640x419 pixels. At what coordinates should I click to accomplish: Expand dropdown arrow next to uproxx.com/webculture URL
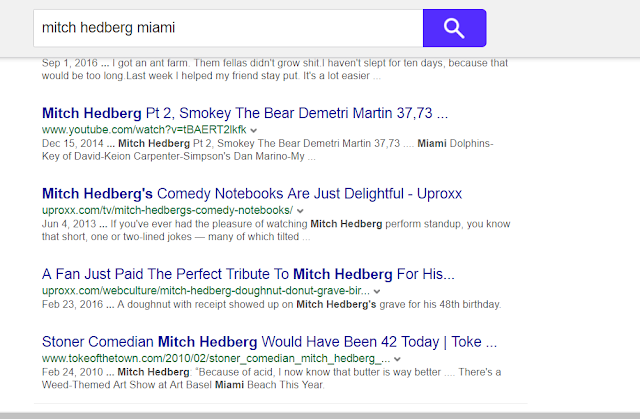pos(377,291)
